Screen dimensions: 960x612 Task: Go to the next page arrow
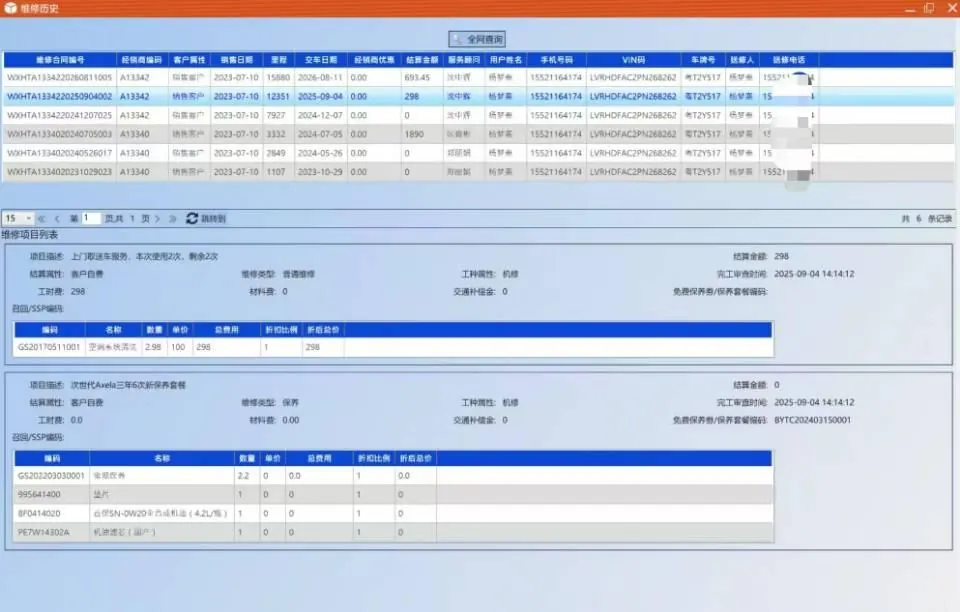click(157, 218)
